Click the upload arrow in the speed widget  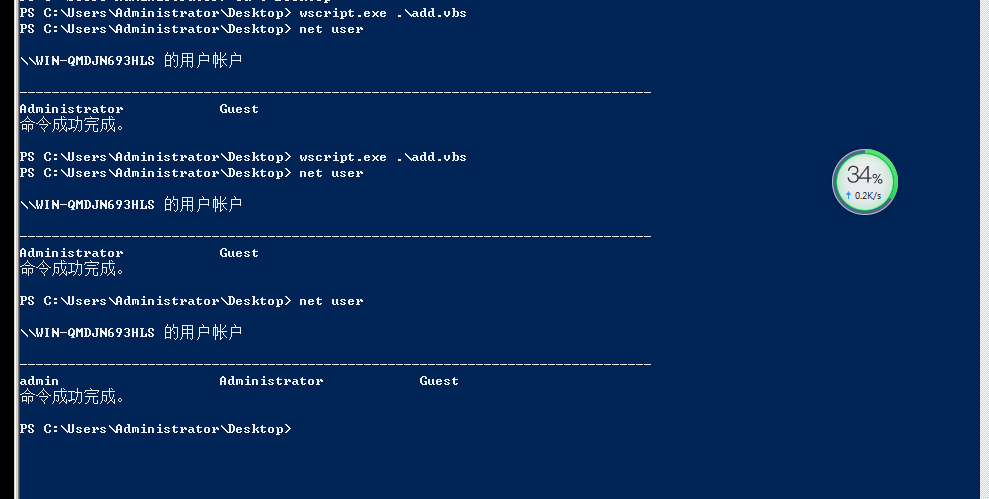click(849, 196)
